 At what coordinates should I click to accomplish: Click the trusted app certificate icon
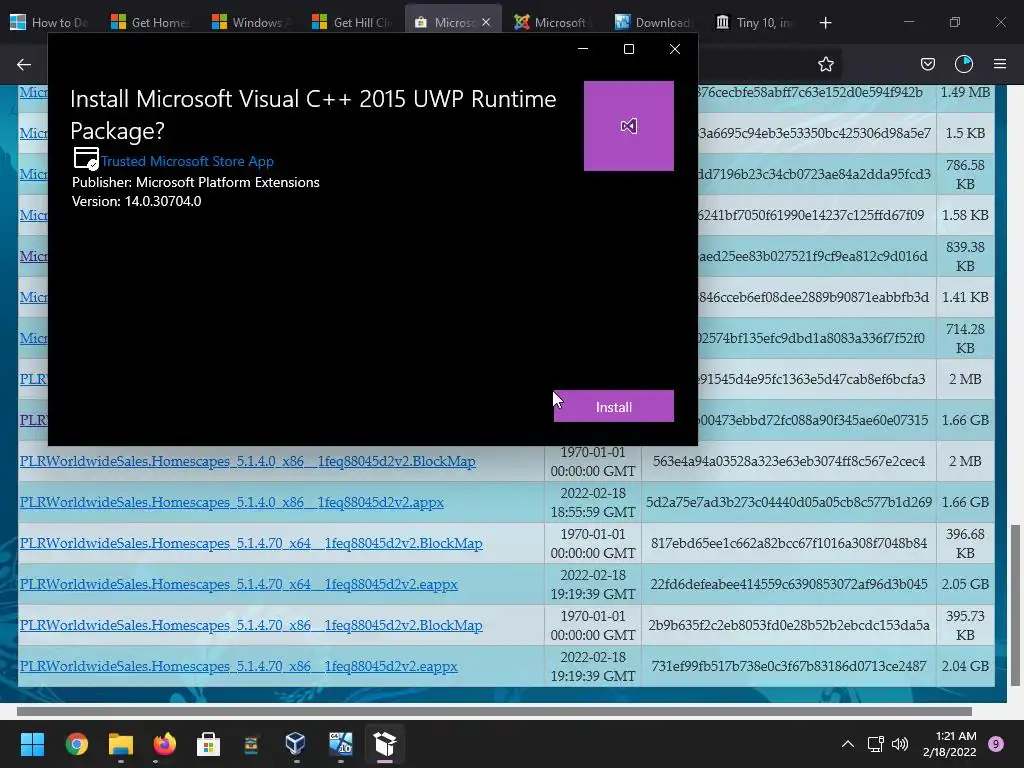coord(86,159)
